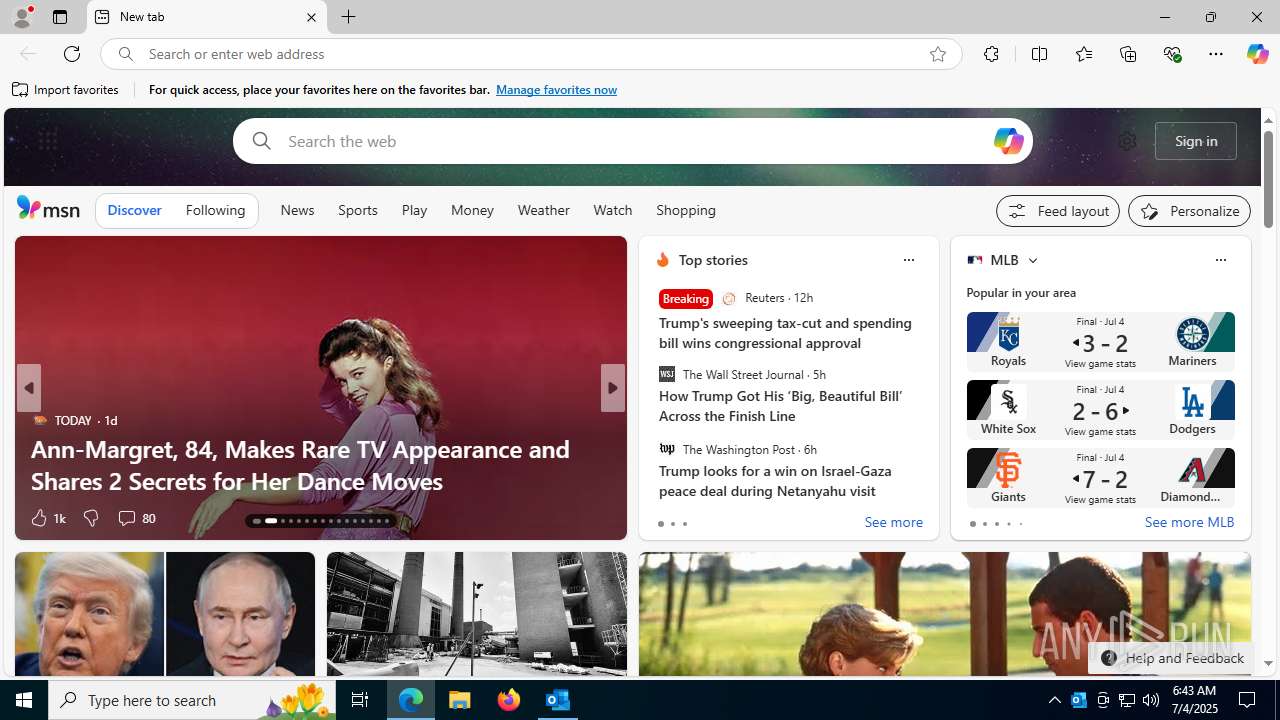Switch to the Following tab

(x=215, y=210)
